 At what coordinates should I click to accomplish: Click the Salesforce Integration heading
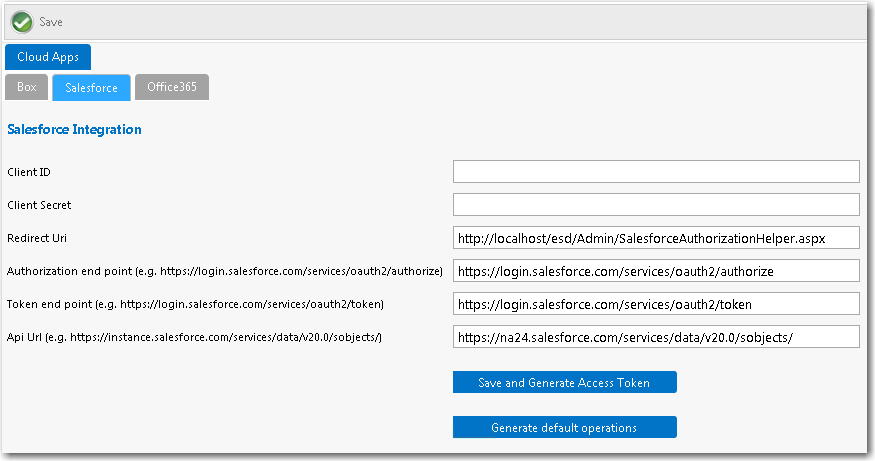click(74, 130)
